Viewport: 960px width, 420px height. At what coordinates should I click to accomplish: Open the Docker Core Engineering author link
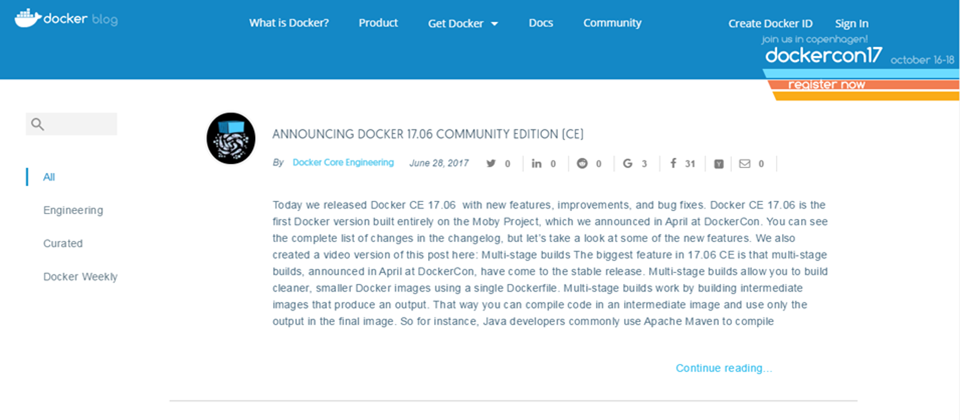tap(343, 163)
